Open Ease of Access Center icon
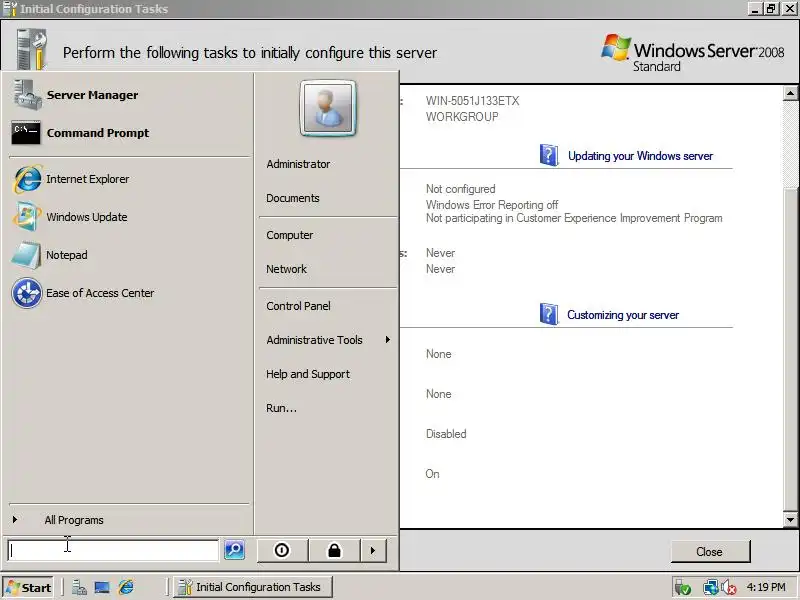This screenshot has width=800, height=600. point(27,293)
